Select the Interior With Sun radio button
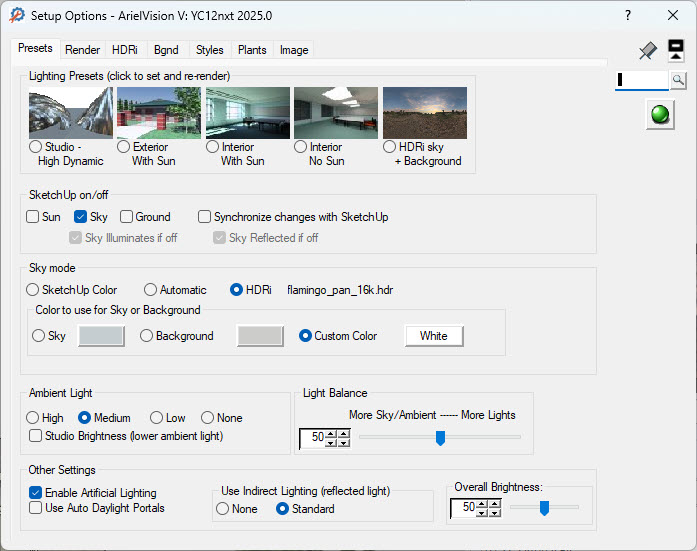Image resolution: width=697 pixels, height=551 pixels. [x=212, y=147]
